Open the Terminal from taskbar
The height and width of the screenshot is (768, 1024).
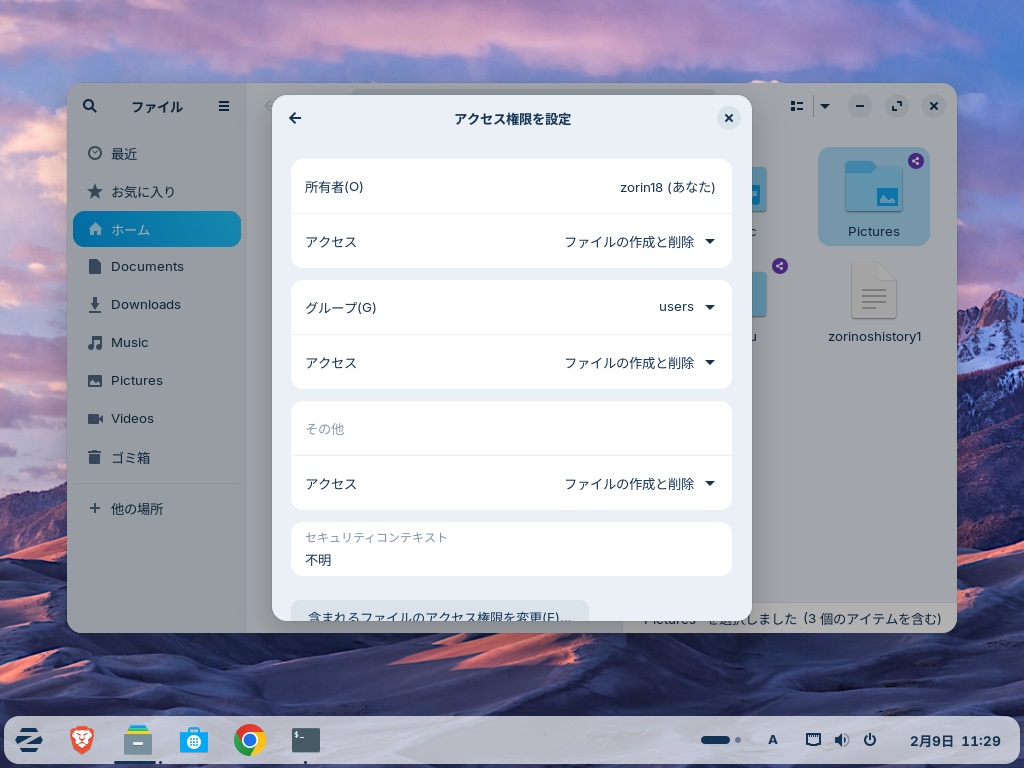point(306,740)
